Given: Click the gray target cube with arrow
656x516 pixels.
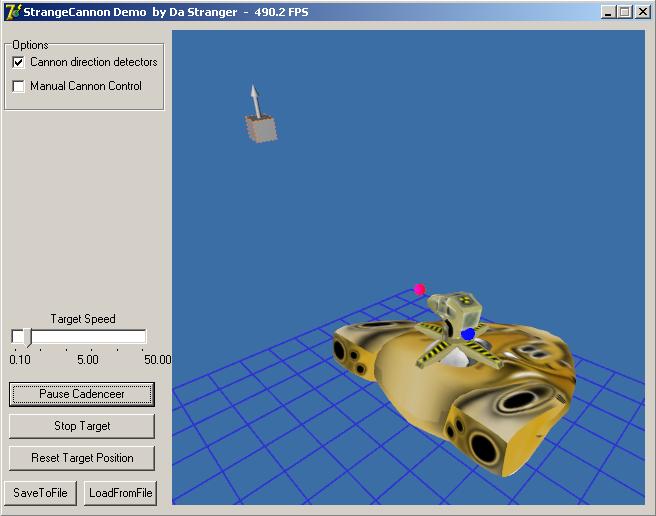Looking at the screenshot, I should point(261,129).
